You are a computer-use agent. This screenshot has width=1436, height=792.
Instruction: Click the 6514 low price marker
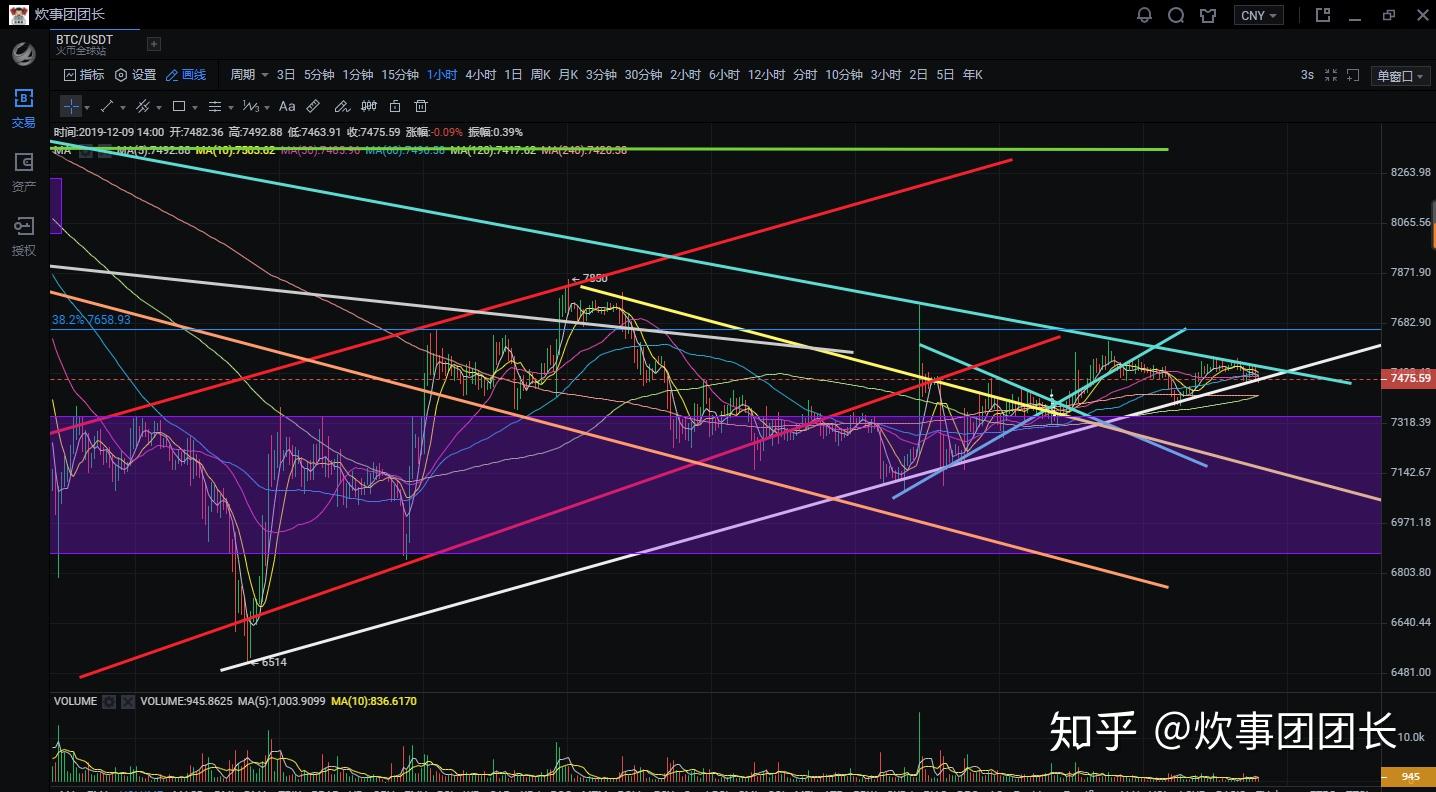coord(268,662)
